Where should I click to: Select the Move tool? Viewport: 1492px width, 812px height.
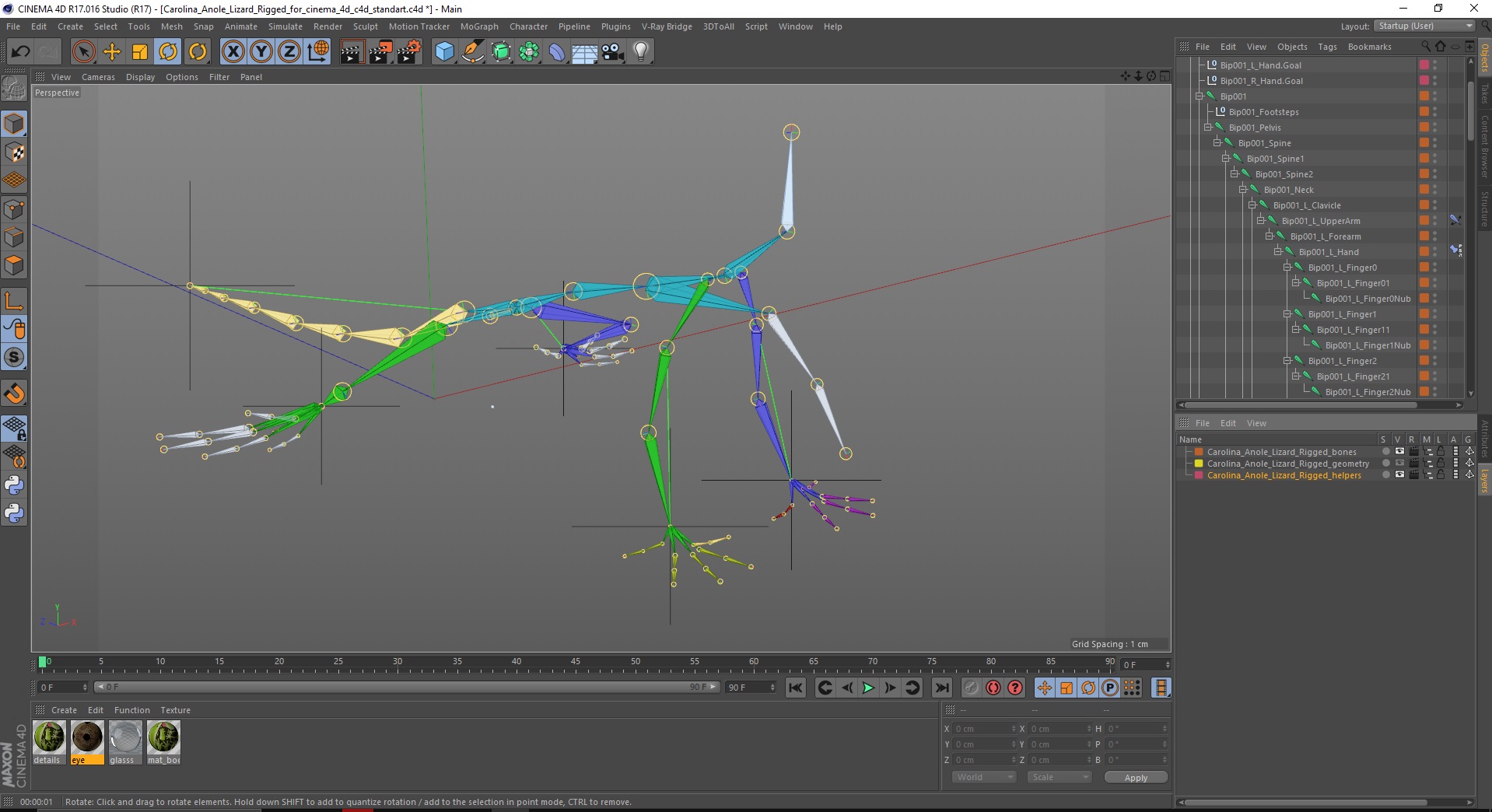[x=112, y=52]
